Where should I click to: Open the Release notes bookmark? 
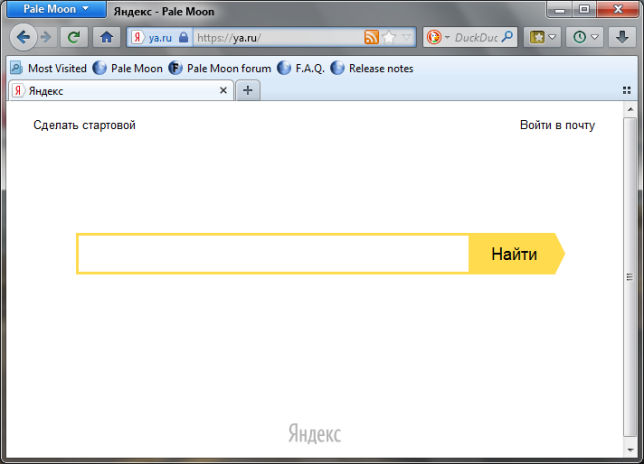click(x=372, y=68)
